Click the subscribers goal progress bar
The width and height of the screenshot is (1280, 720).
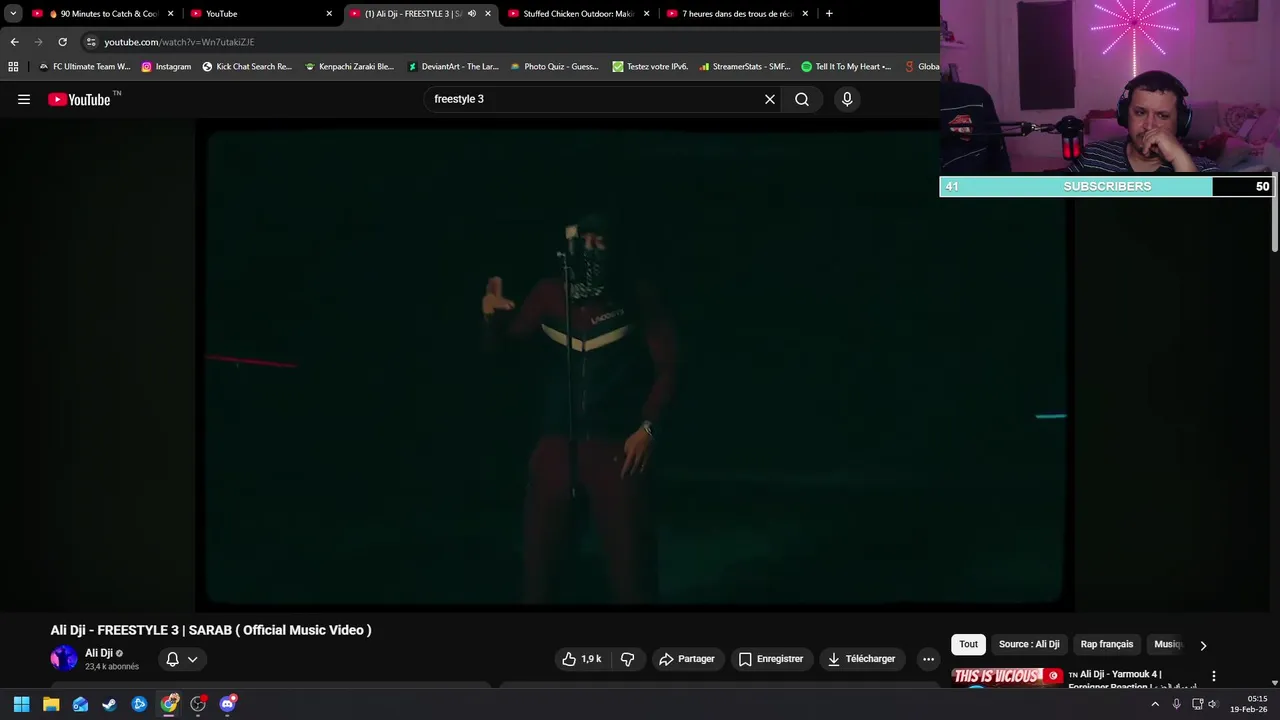point(1107,186)
